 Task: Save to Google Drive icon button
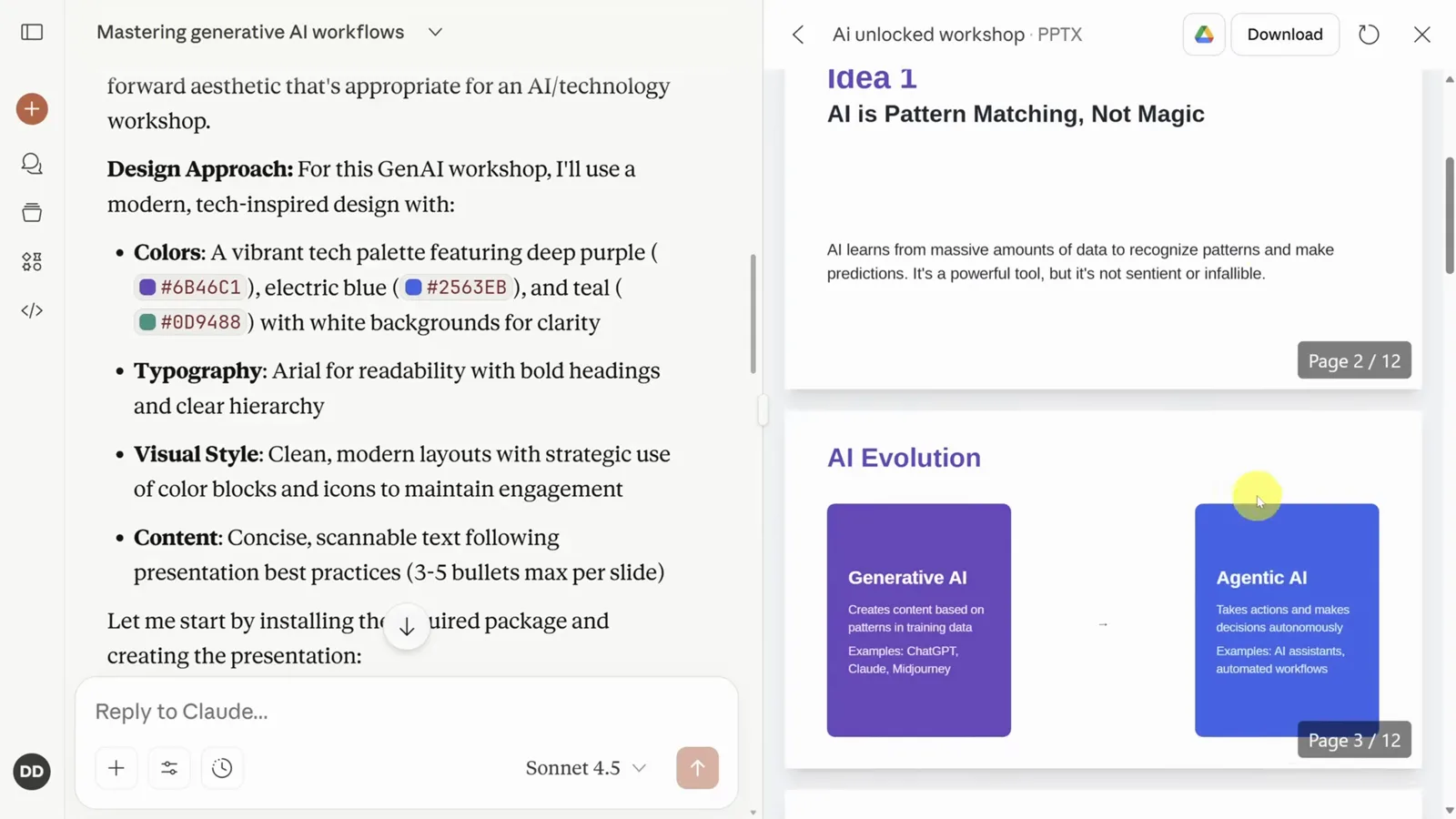click(1204, 35)
